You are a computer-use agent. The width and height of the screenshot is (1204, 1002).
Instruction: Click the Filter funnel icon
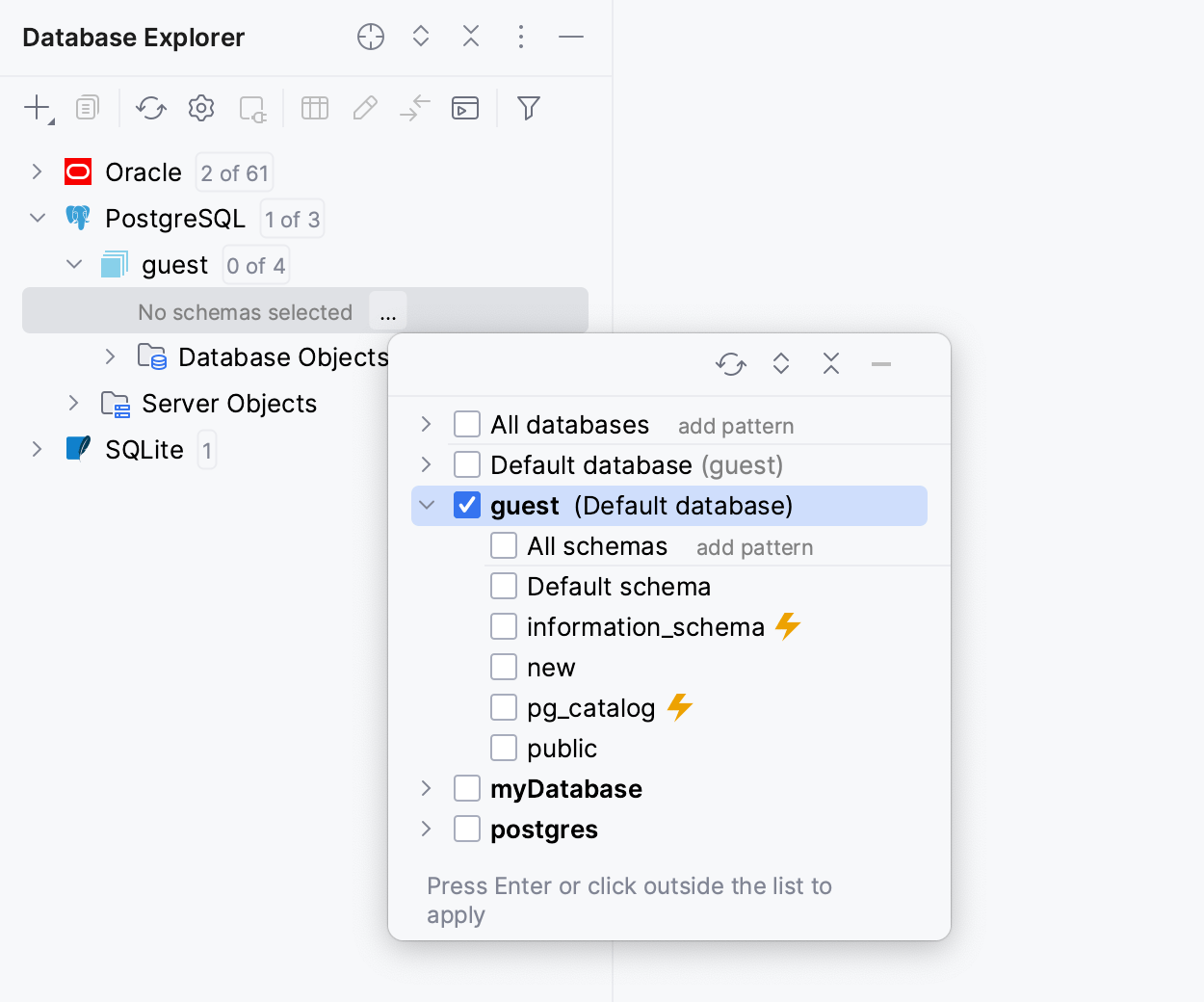528,108
